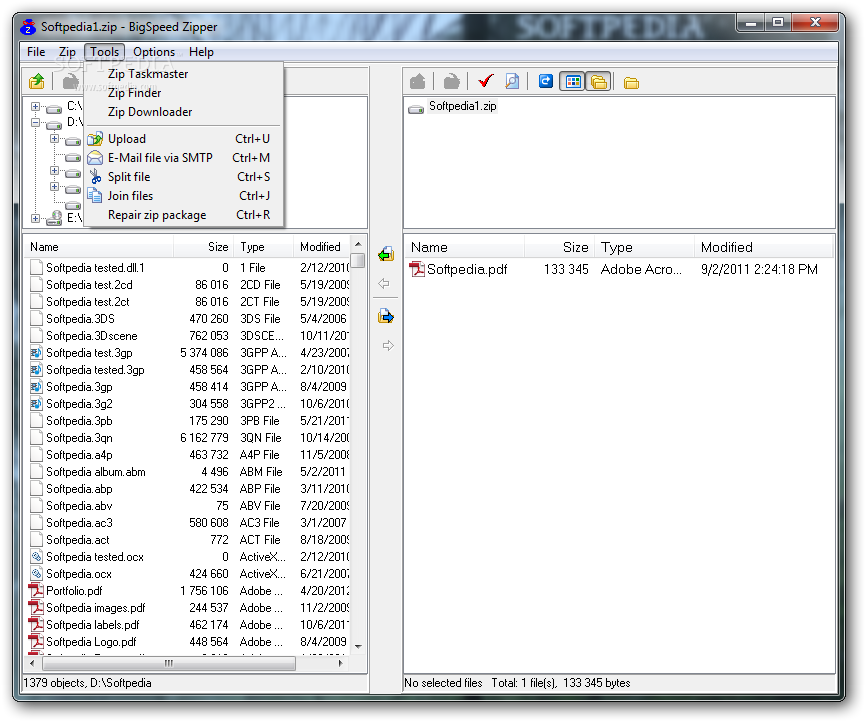Open the Options menu
This screenshot has height=722, width=866.
tap(154, 52)
